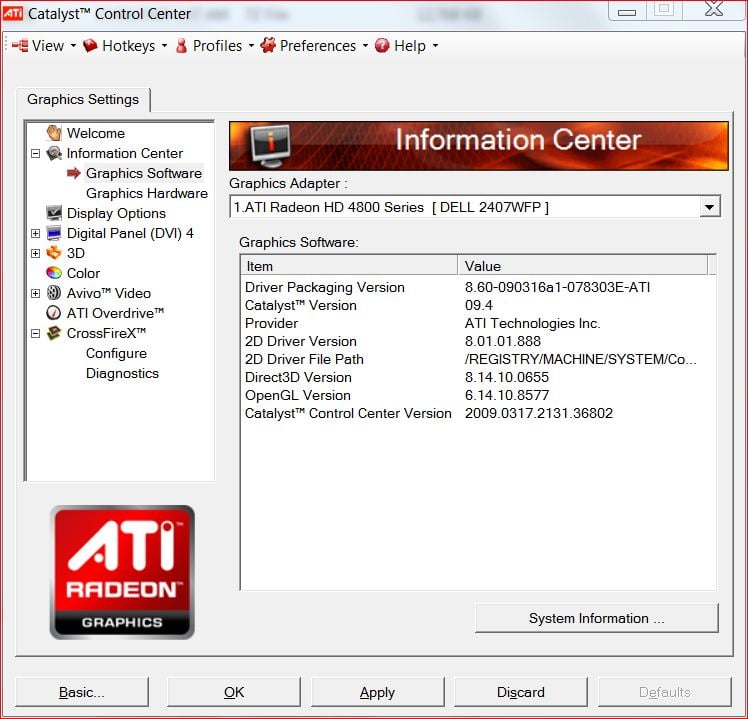Image resolution: width=748 pixels, height=719 pixels.
Task: Open the Help menu
Action: (406, 46)
